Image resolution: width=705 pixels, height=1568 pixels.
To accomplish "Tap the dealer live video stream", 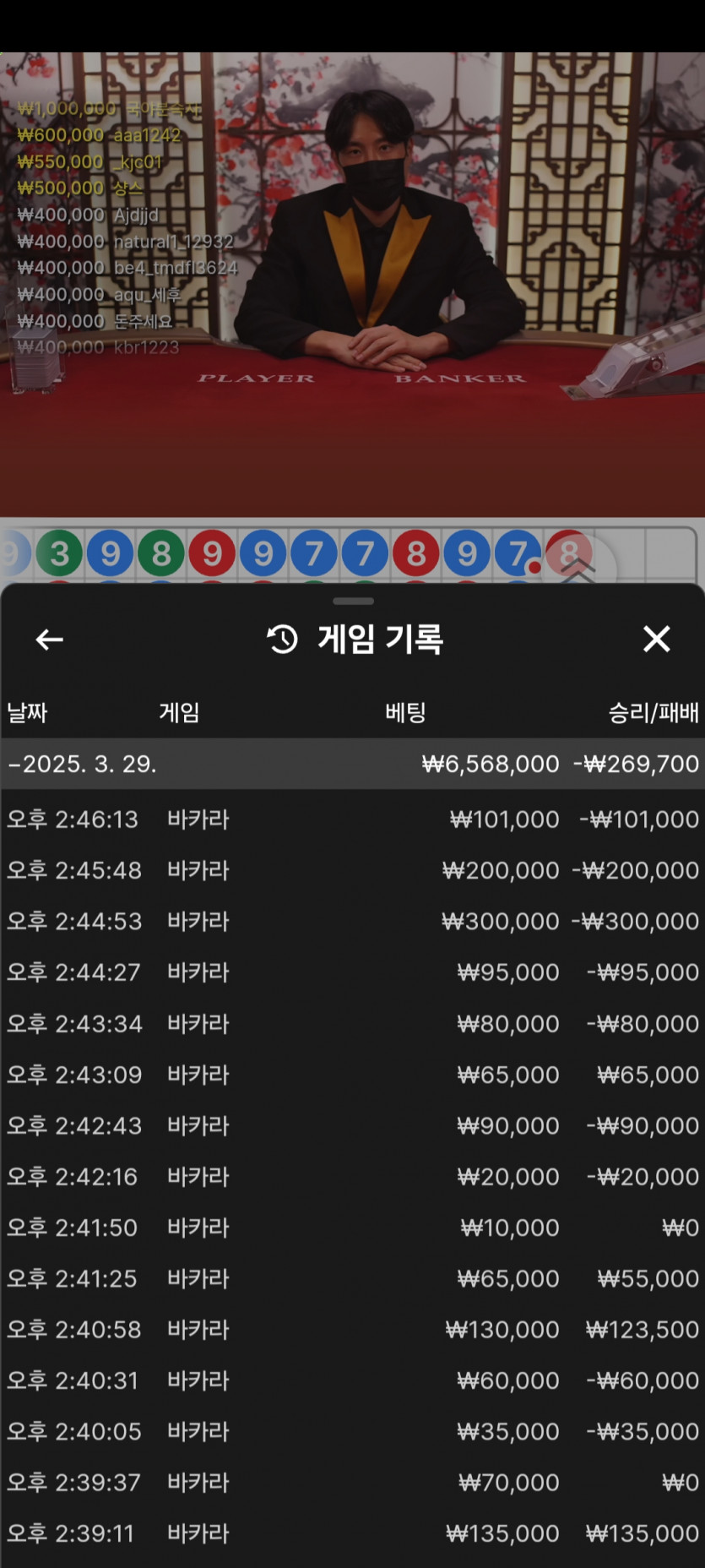I will 352,284.
